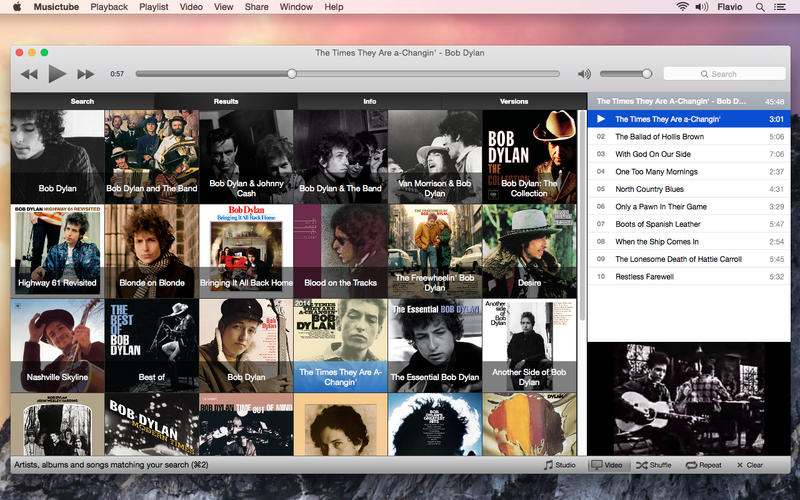This screenshot has height=500, width=800.
Task: Click the play button in the toolbar
Action: pos(57,73)
